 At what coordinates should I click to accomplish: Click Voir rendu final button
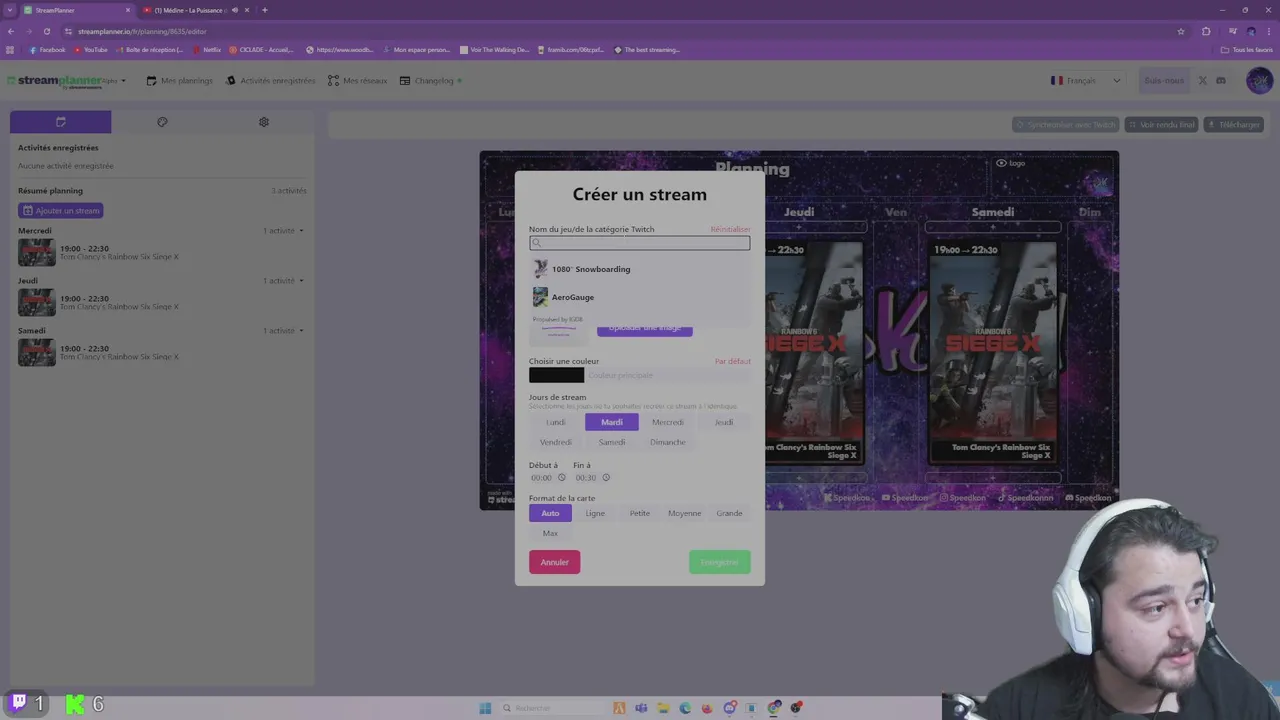coord(1161,125)
